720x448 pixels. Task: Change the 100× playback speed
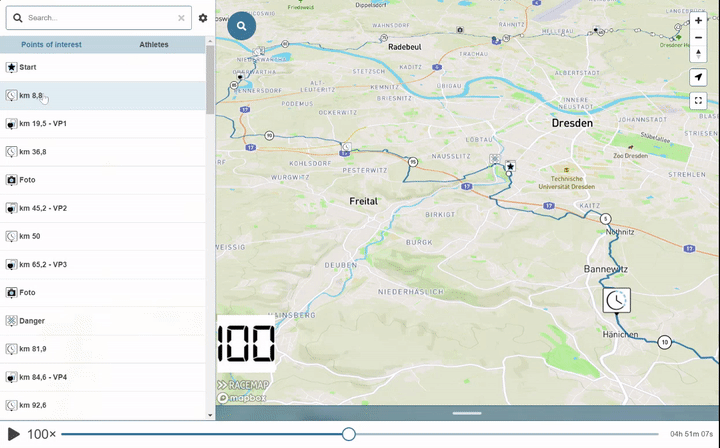(42, 434)
